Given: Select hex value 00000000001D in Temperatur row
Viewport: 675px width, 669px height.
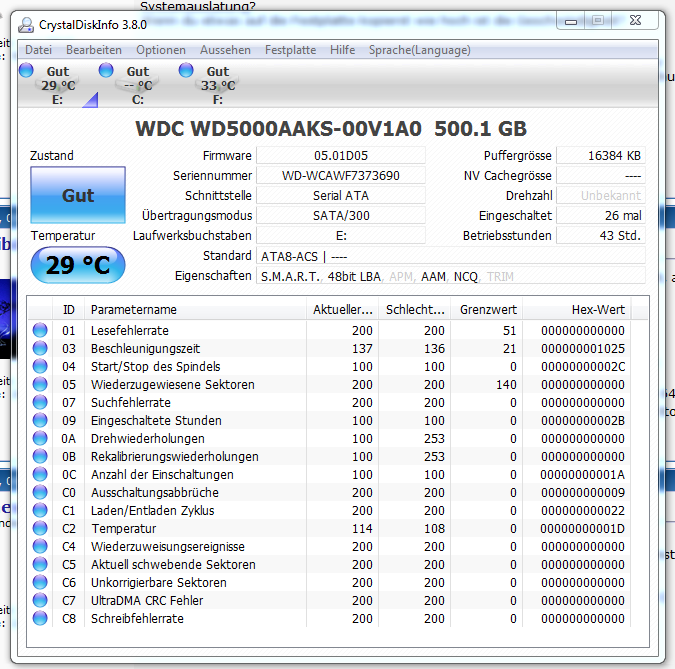Looking at the screenshot, I should 582,529.
